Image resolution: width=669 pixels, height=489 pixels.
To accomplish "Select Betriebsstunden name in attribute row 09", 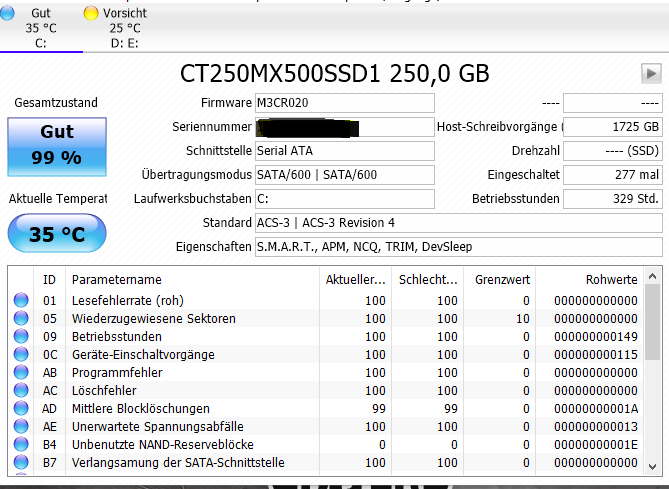I will point(116,336).
